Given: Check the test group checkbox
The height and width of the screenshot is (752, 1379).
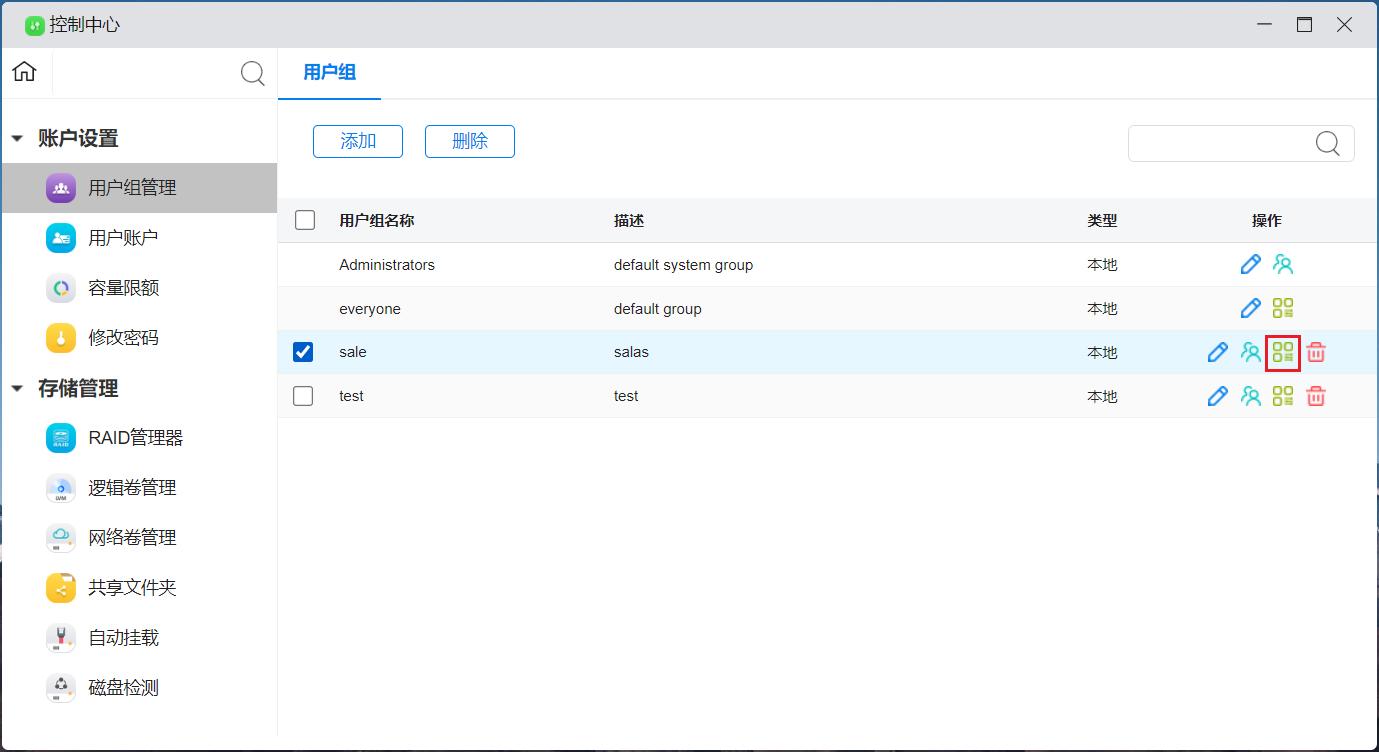Looking at the screenshot, I should click(303, 397).
